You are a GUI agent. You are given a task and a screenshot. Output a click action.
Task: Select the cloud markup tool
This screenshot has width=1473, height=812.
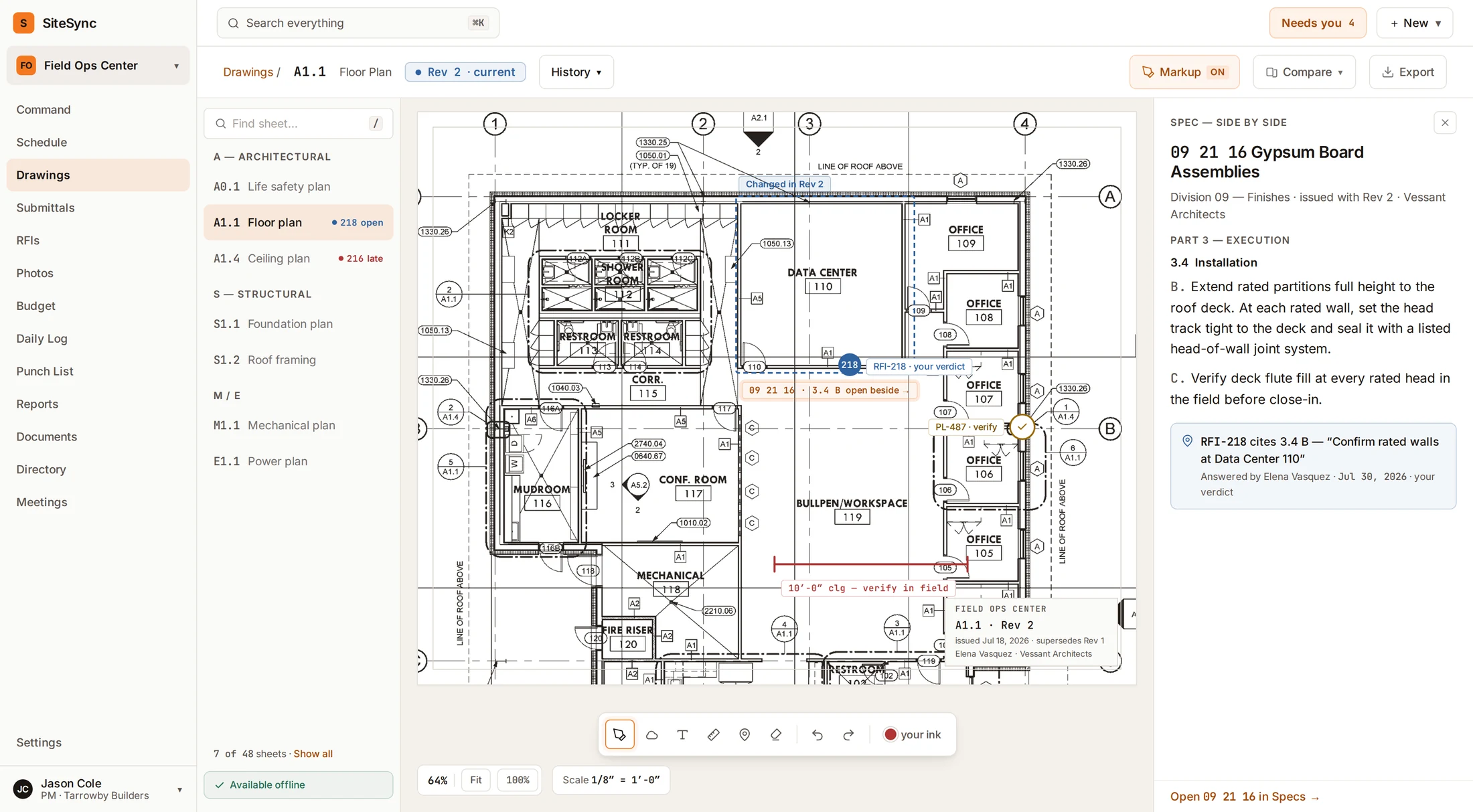pyautogui.click(x=651, y=734)
